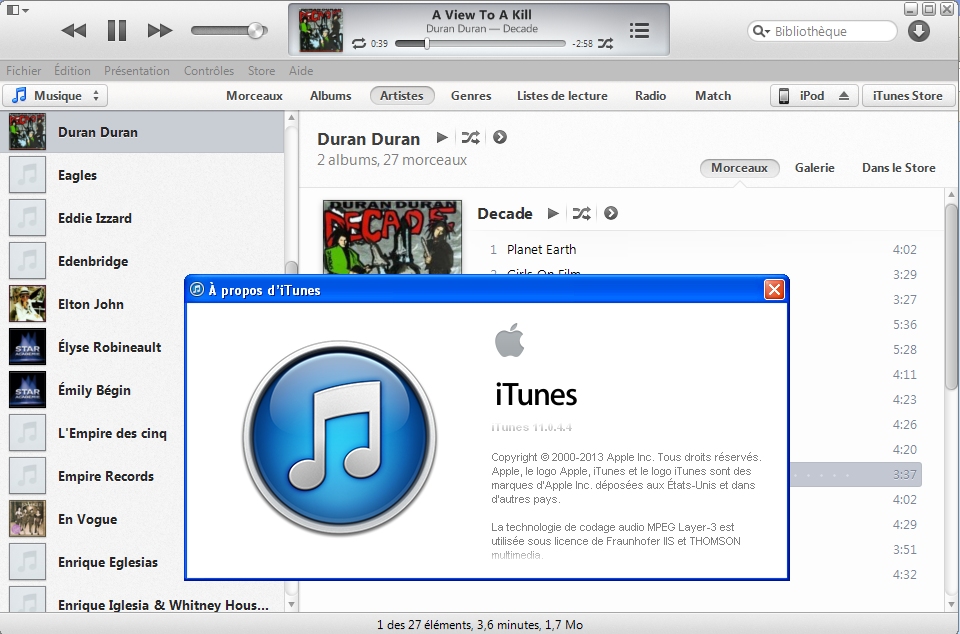
Task: Pause the current song
Action: 116,30
